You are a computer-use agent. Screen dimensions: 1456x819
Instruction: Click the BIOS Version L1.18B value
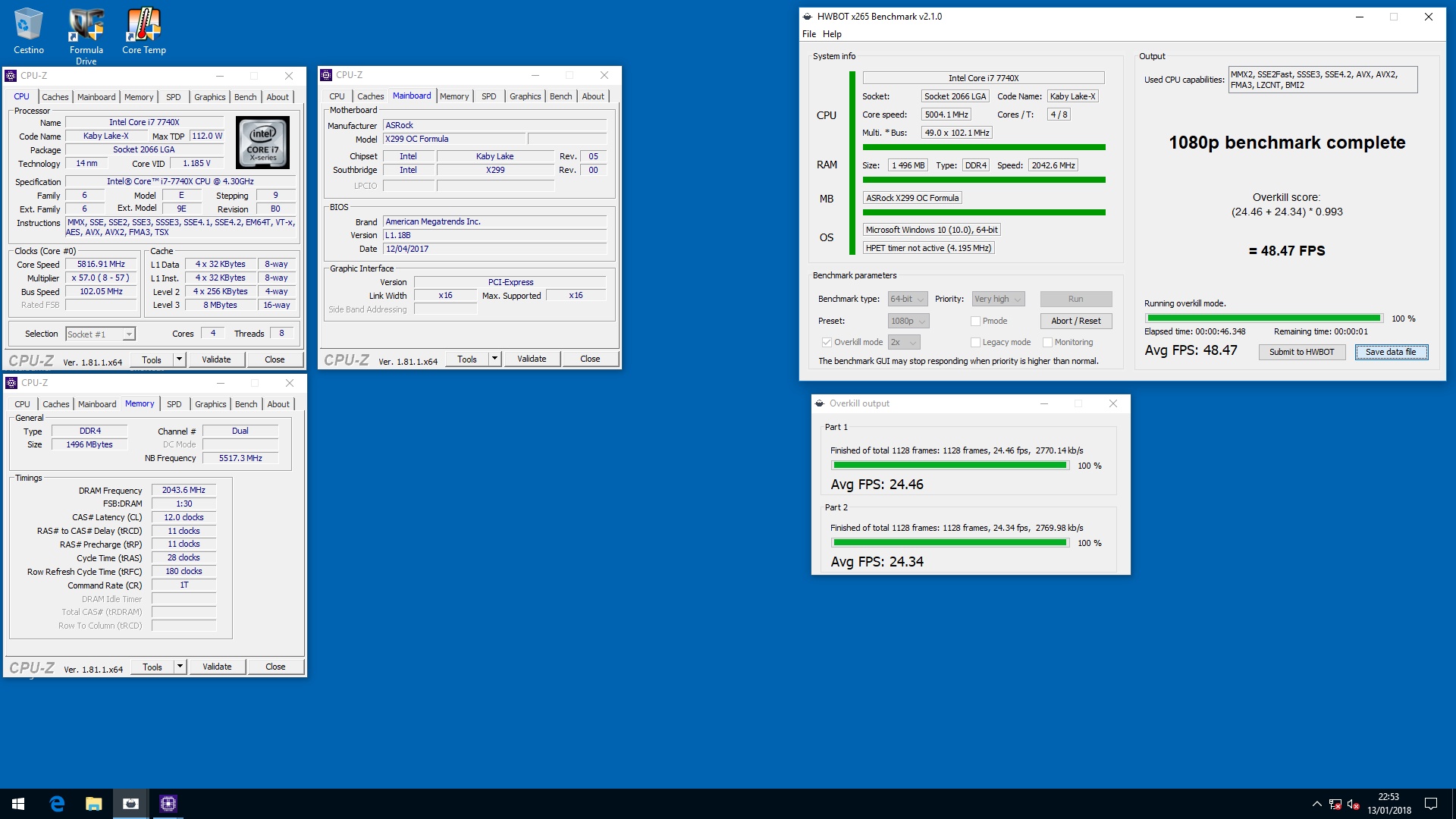[x=494, y=235]
